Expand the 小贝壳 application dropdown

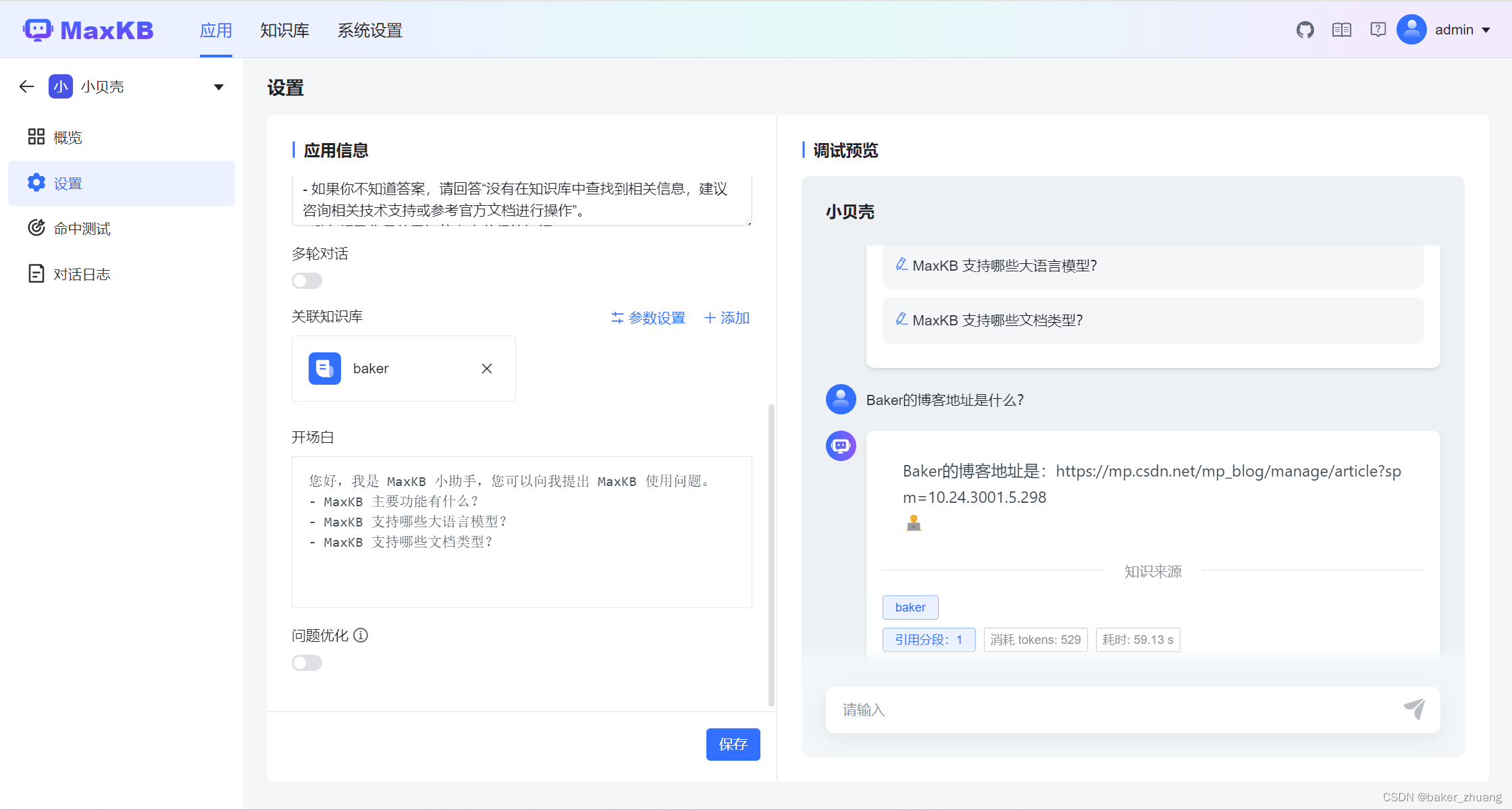pos(217,86)
